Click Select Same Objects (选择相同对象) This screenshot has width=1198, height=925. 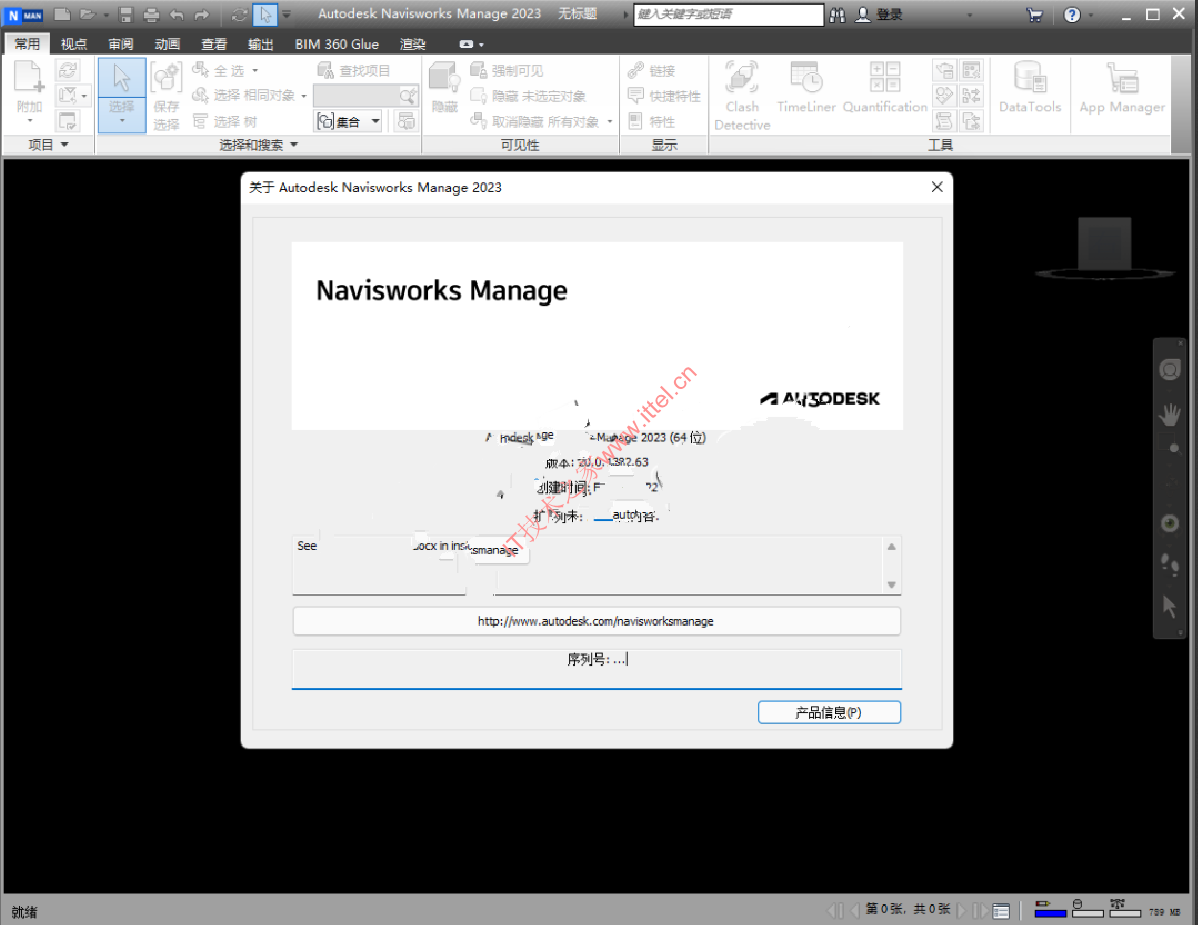[244, 95]
